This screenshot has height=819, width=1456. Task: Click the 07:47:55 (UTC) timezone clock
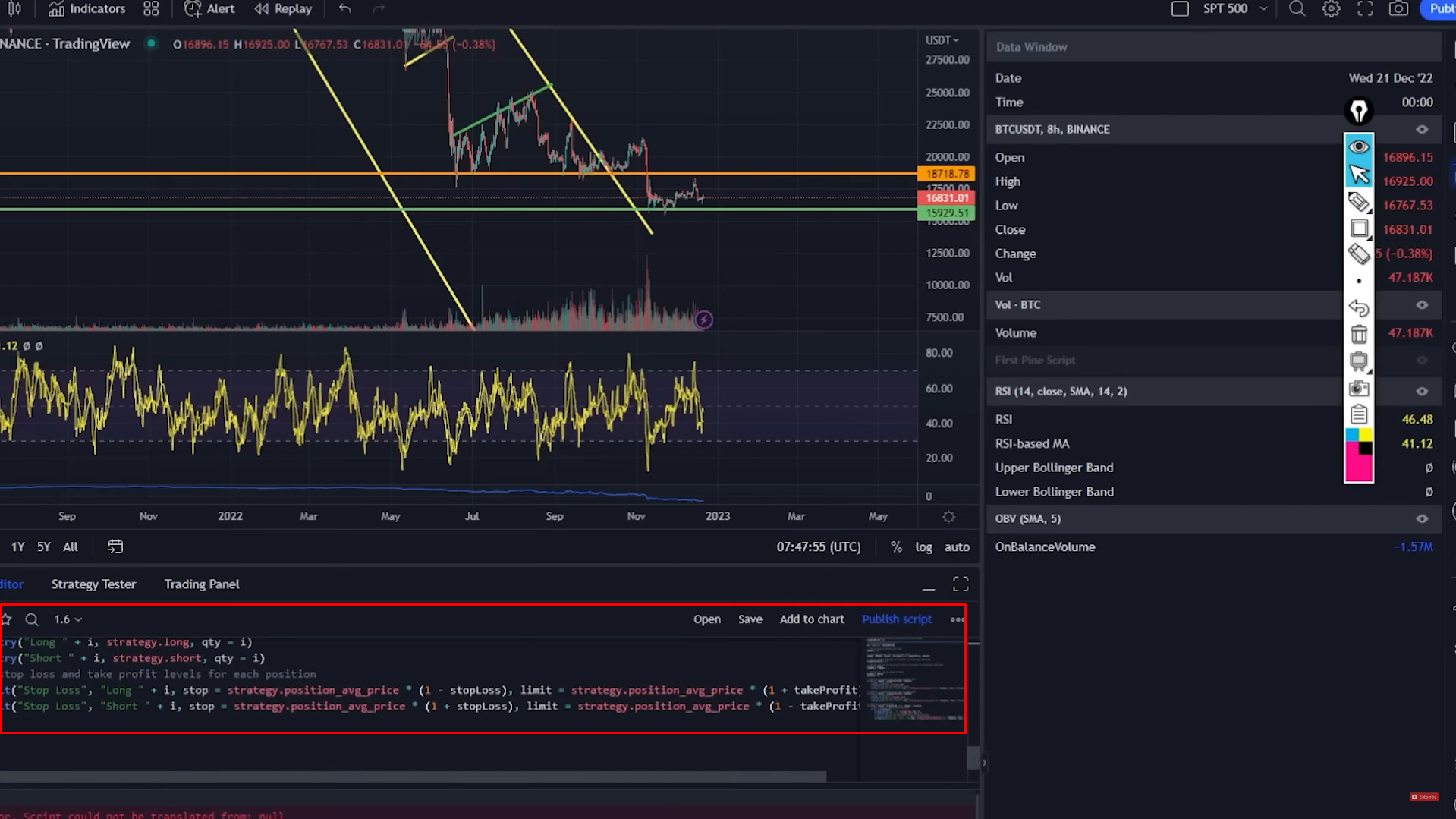click(x=819, y=547)
